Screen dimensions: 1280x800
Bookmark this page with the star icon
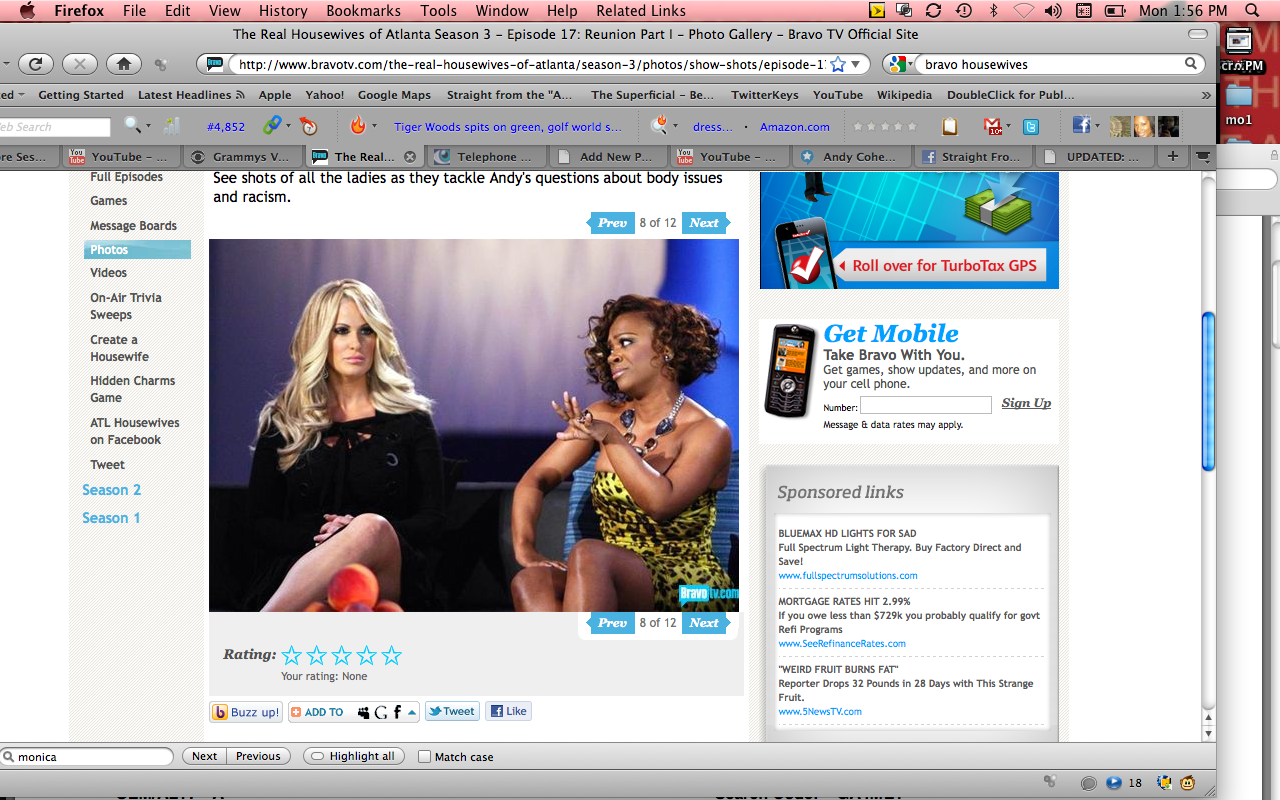tap(837, 64)
